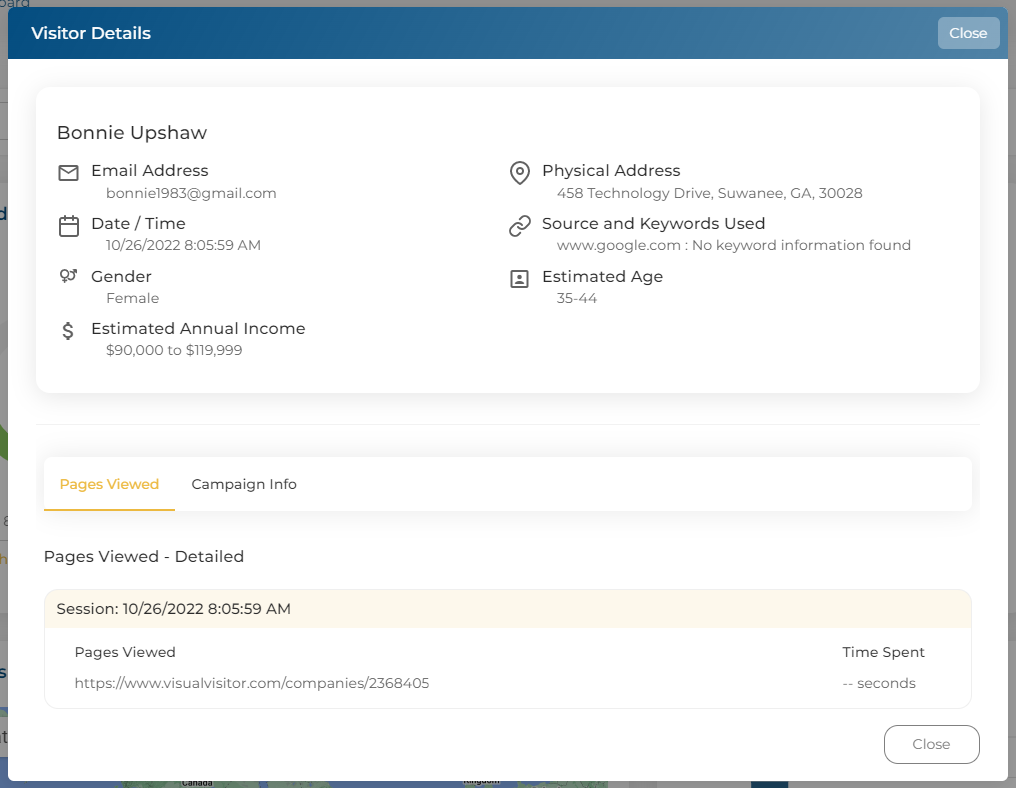1016x788 pixels.
Task: Switch to the Campaign Info tab
Action: coord(244,484)
